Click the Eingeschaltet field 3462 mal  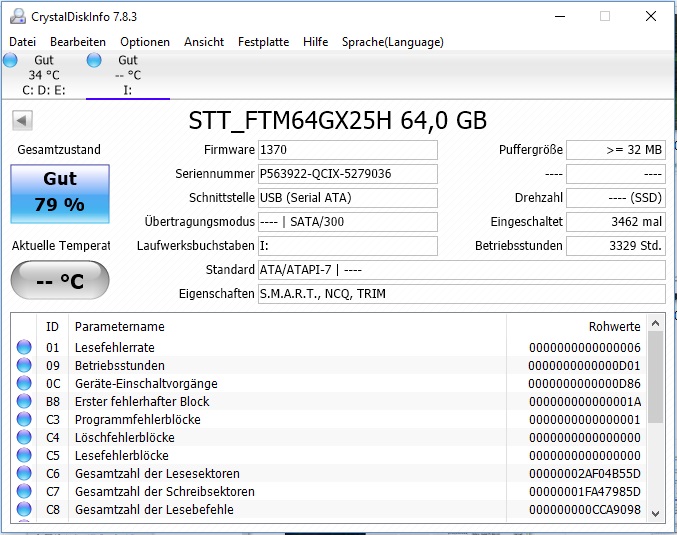point(616,222)
